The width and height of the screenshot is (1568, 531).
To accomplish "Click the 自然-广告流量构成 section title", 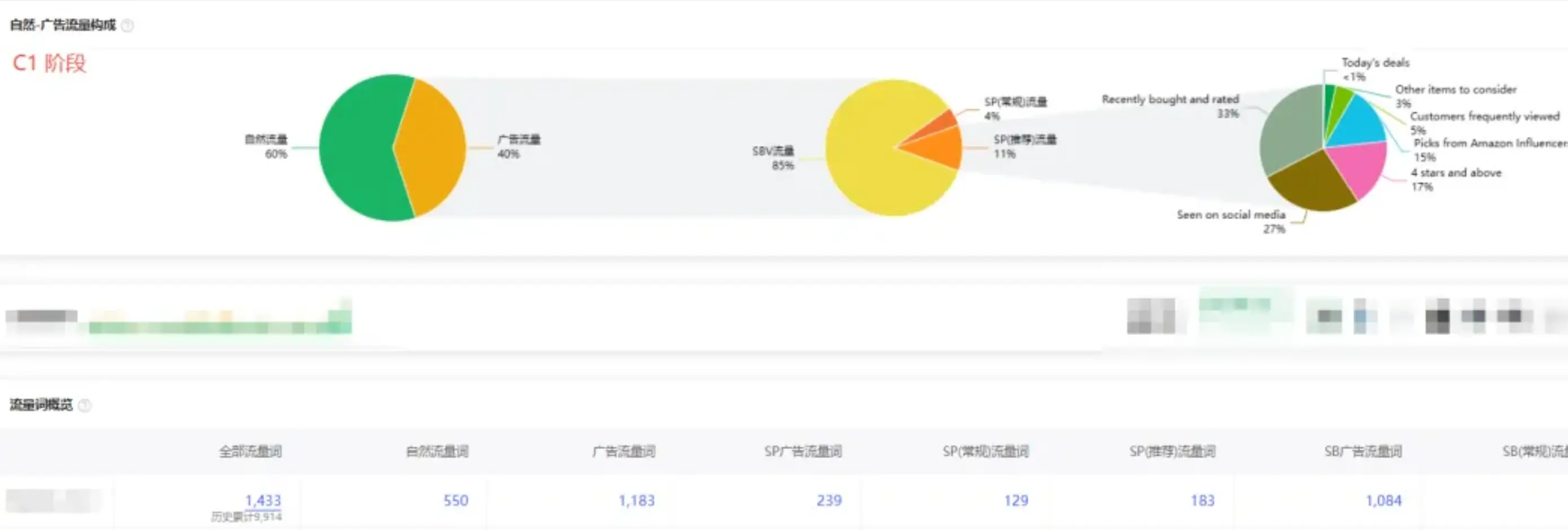I will (63, 25).
